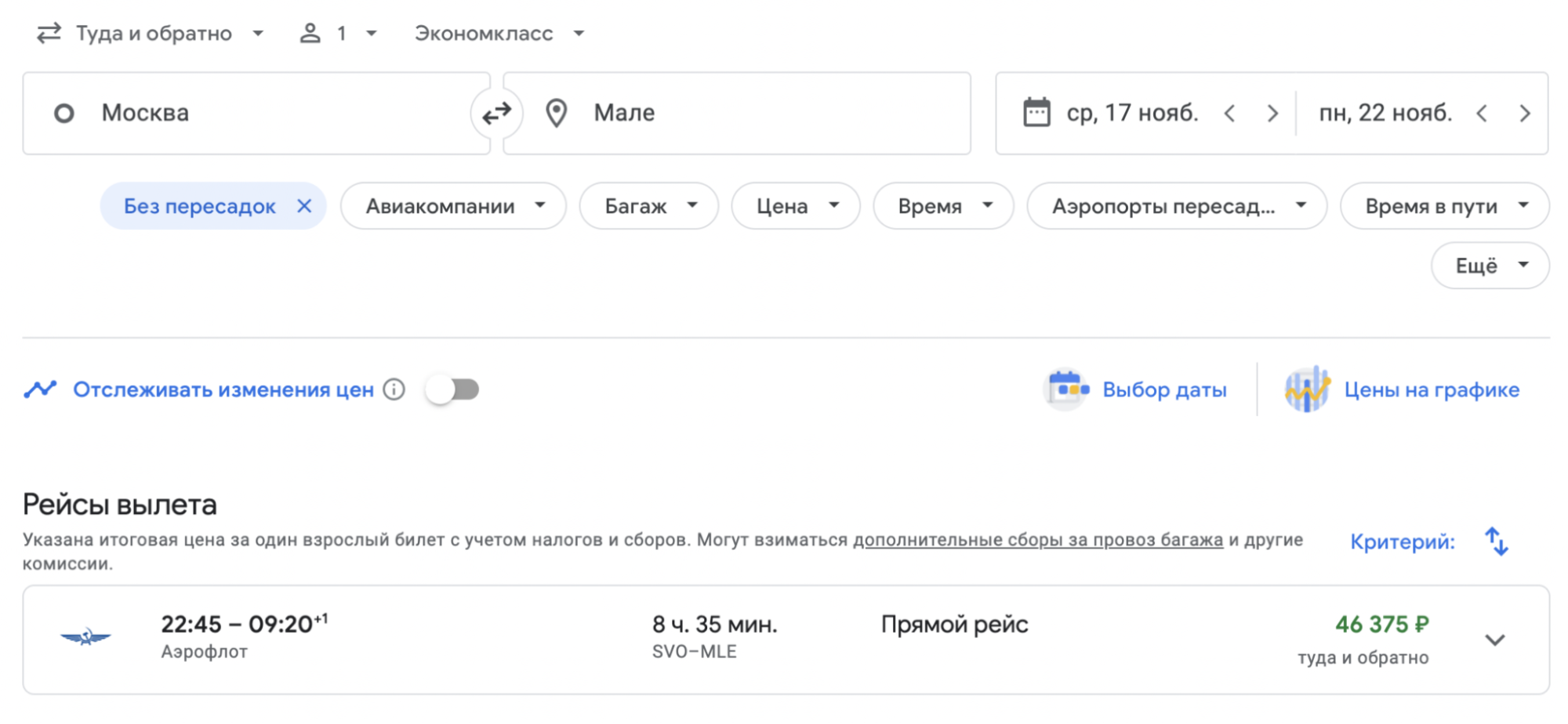Open Аэропорты пересадок filter dropdown
The width and height of the screenshot is (1568, 724).
[x=1177, y=206]
